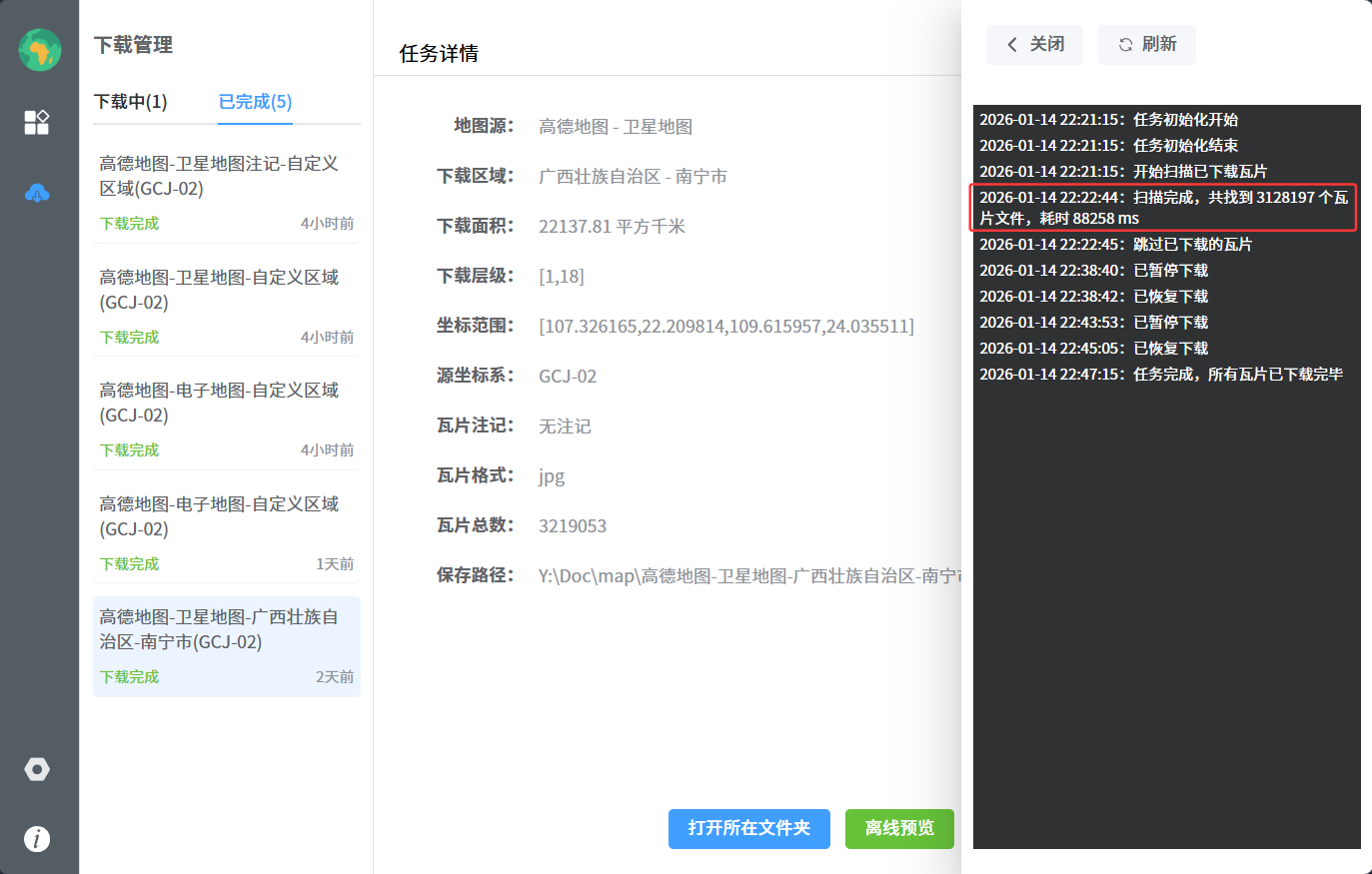Click the back chevron on the 关闭 button
This screenshot has height=874, width=1372.
(1010, 44)
